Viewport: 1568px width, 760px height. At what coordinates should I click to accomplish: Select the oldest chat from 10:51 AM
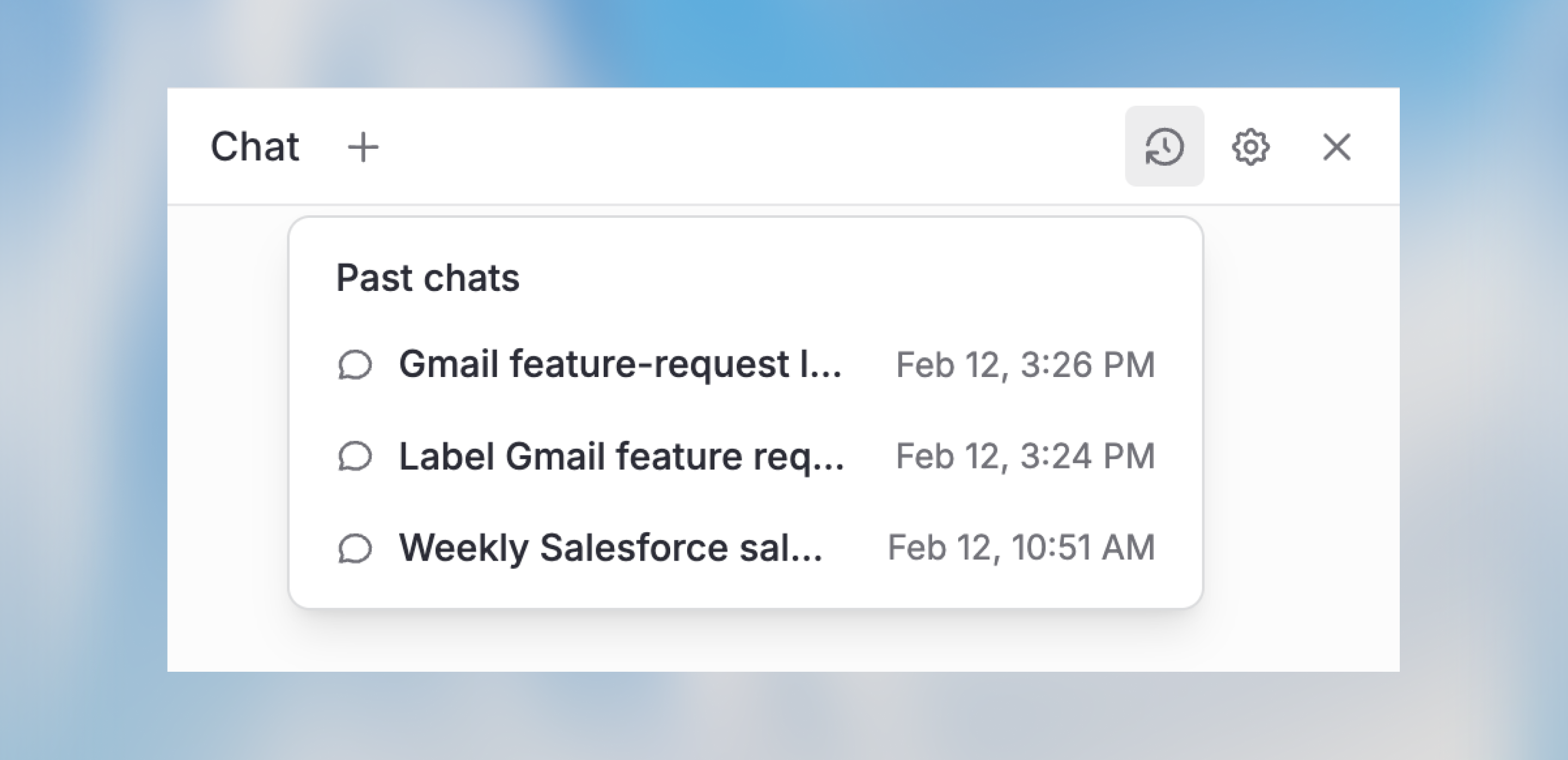610,548
